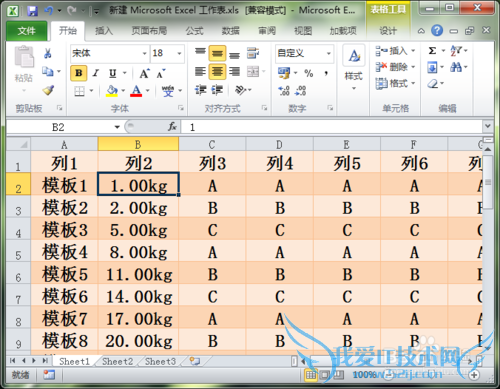This screenshot has width=500, height=389.
Task: Switch to 页面布局 Page Layout tab
Action: (149, 31)
